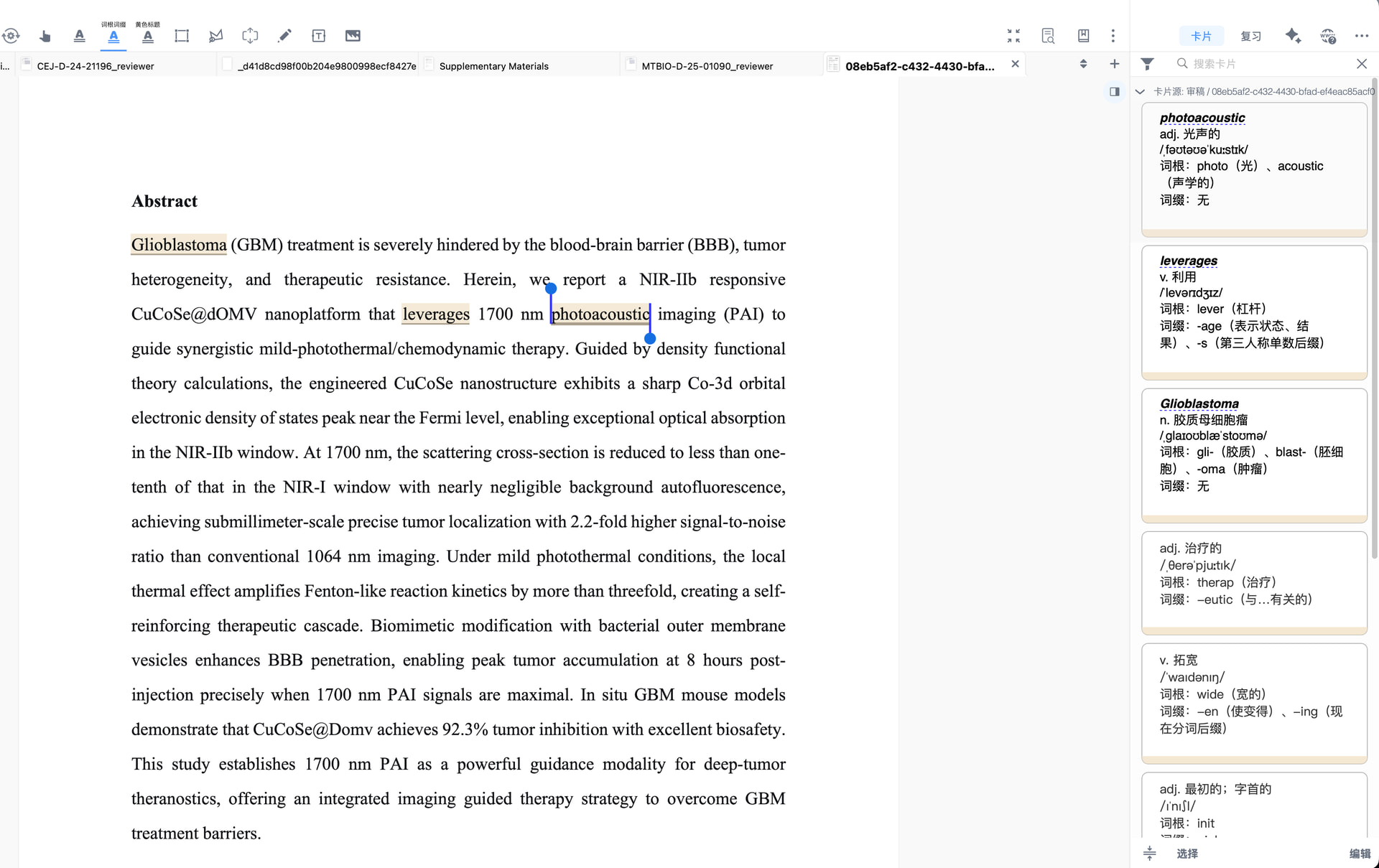Open the document vertical dots menu
This screenshot has height=868, width=1379.
click(x=1113, y=36)
